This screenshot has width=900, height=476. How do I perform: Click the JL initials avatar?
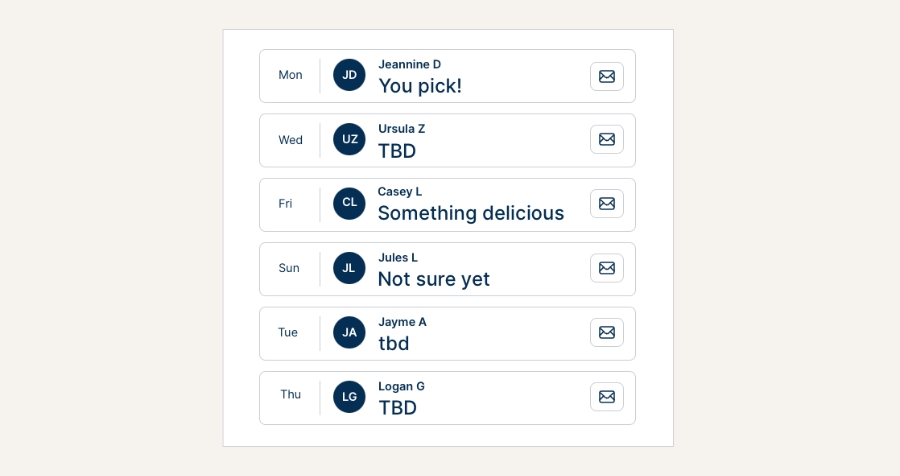pos(349,268)
